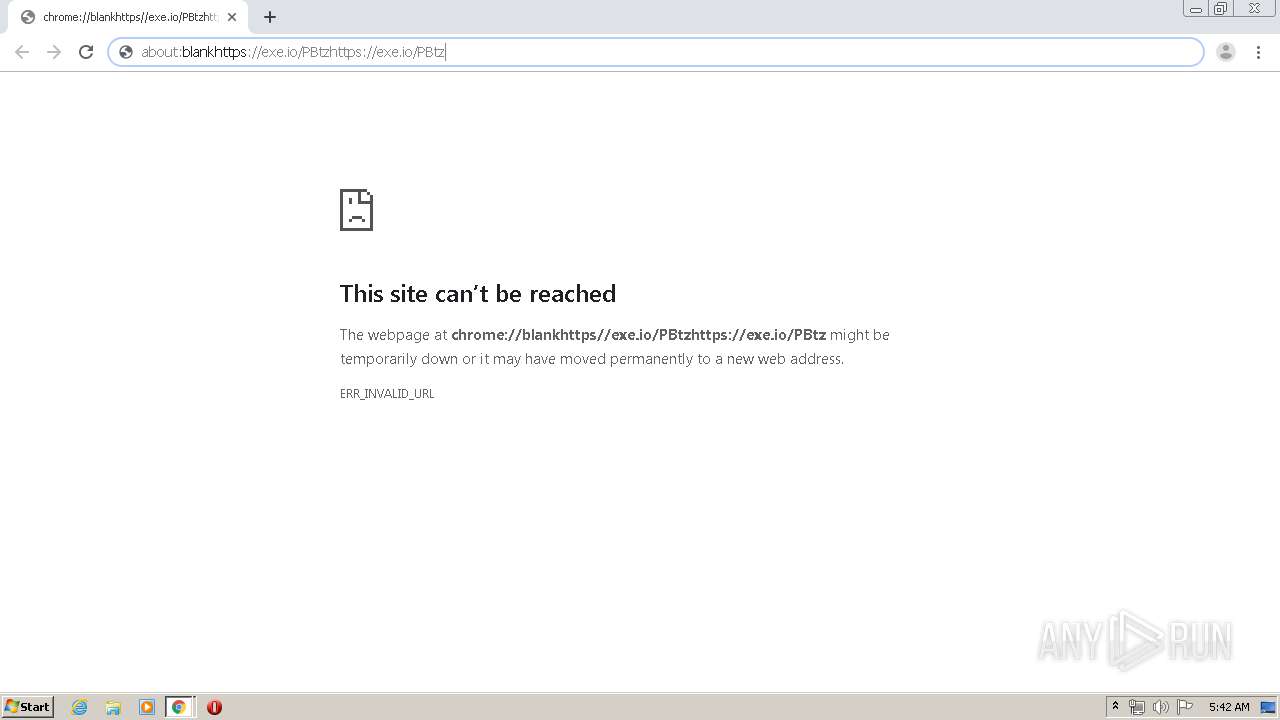Launch Internet Explorer from the taskbar

coord(80,707)
